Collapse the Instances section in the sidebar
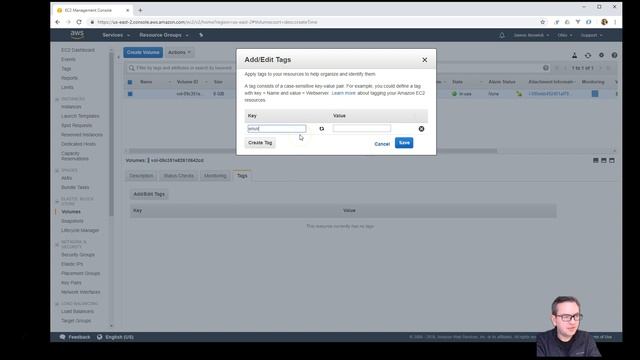640x360 pixels. (57, 99)
